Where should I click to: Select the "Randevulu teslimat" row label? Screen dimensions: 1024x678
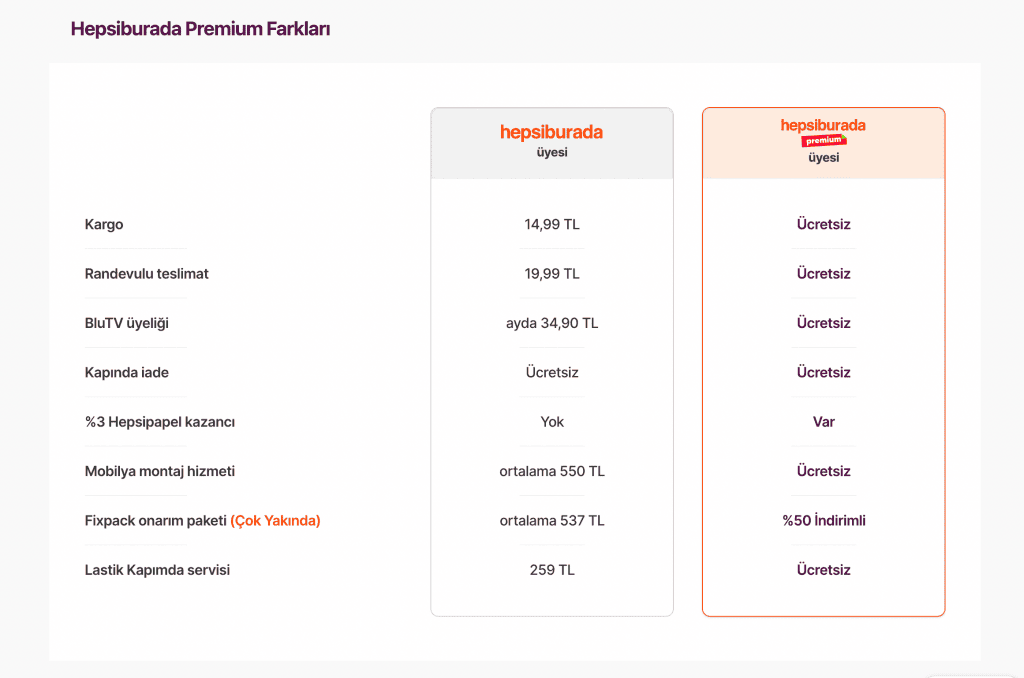[147, 274]
